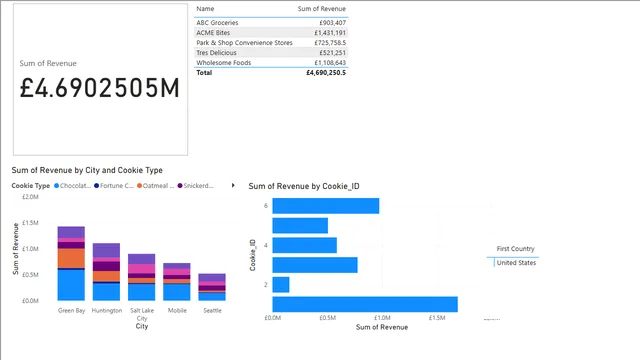Select the longest Cookie_ID 1 bar

pos(365,304)
